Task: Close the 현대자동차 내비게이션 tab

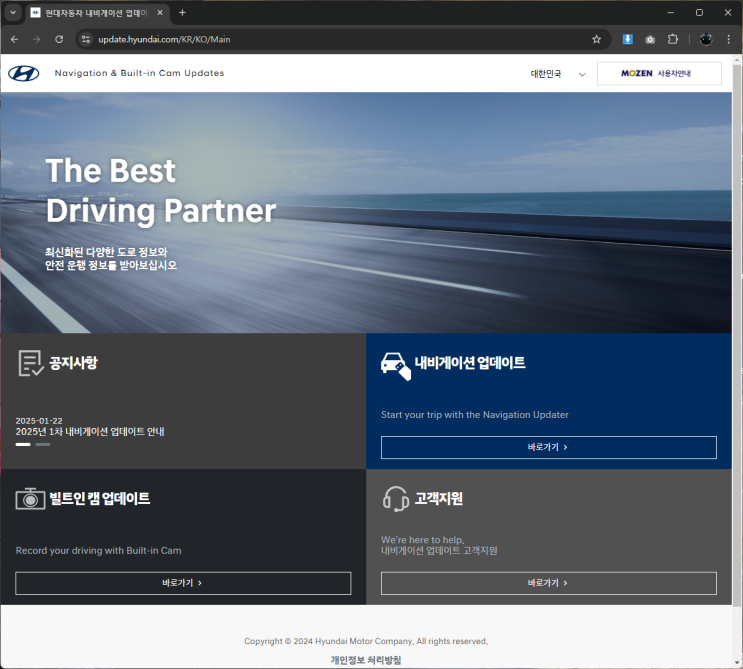Action: (x=160, y=13)
